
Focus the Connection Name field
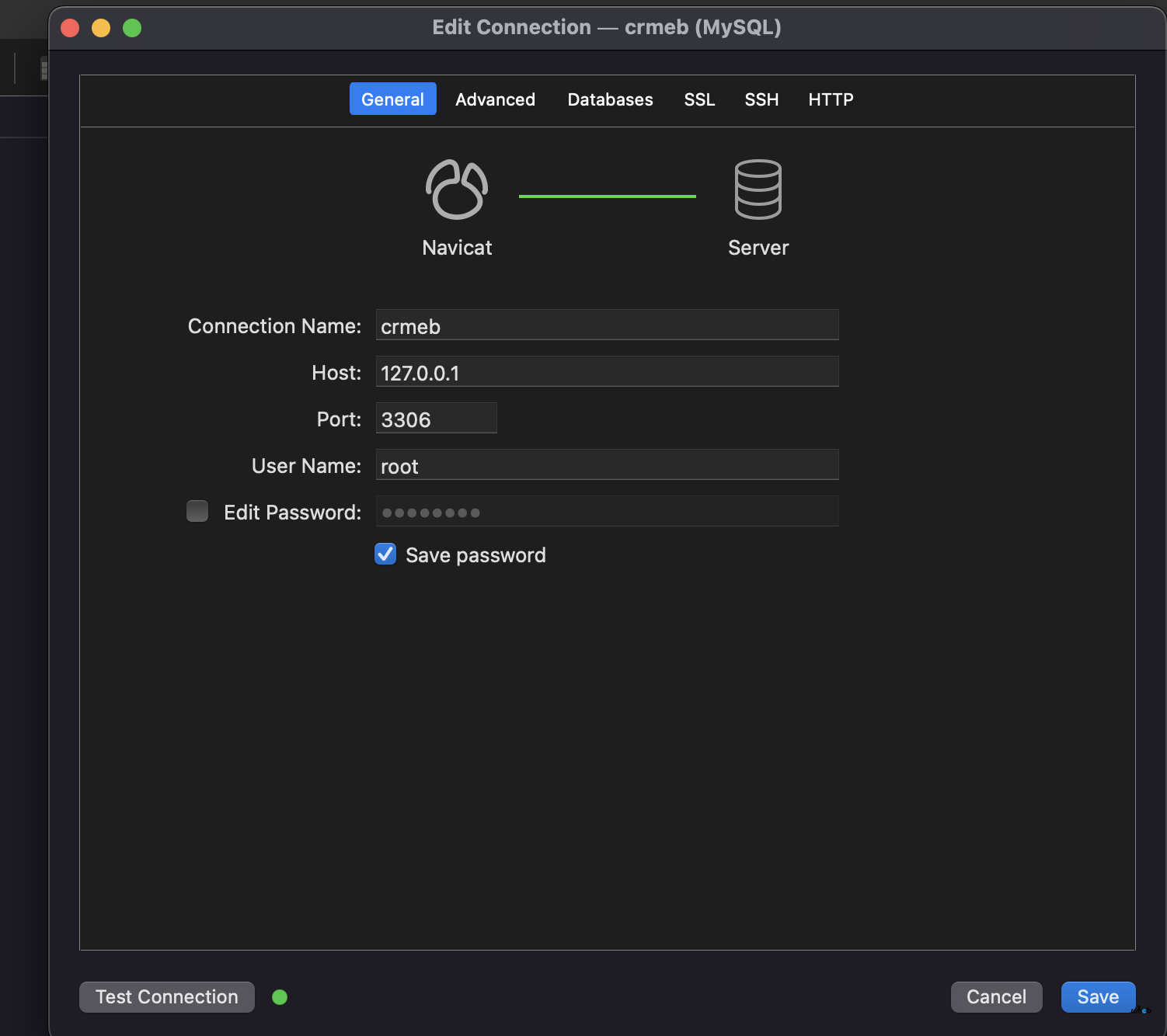(x=608, y=325)
